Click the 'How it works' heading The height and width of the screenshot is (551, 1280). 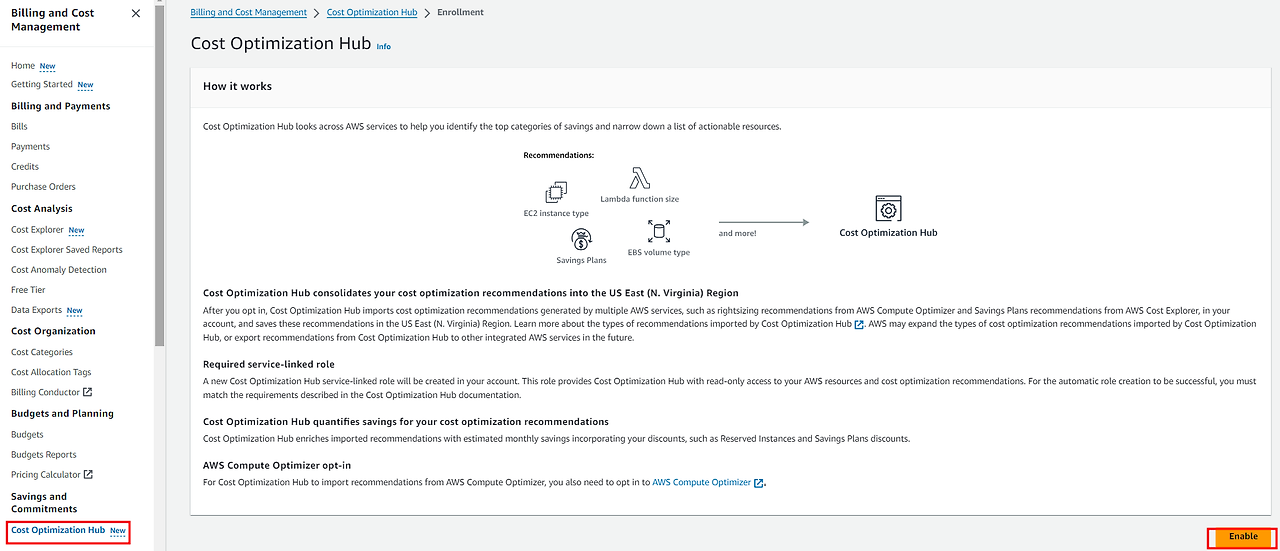(237, 86)
